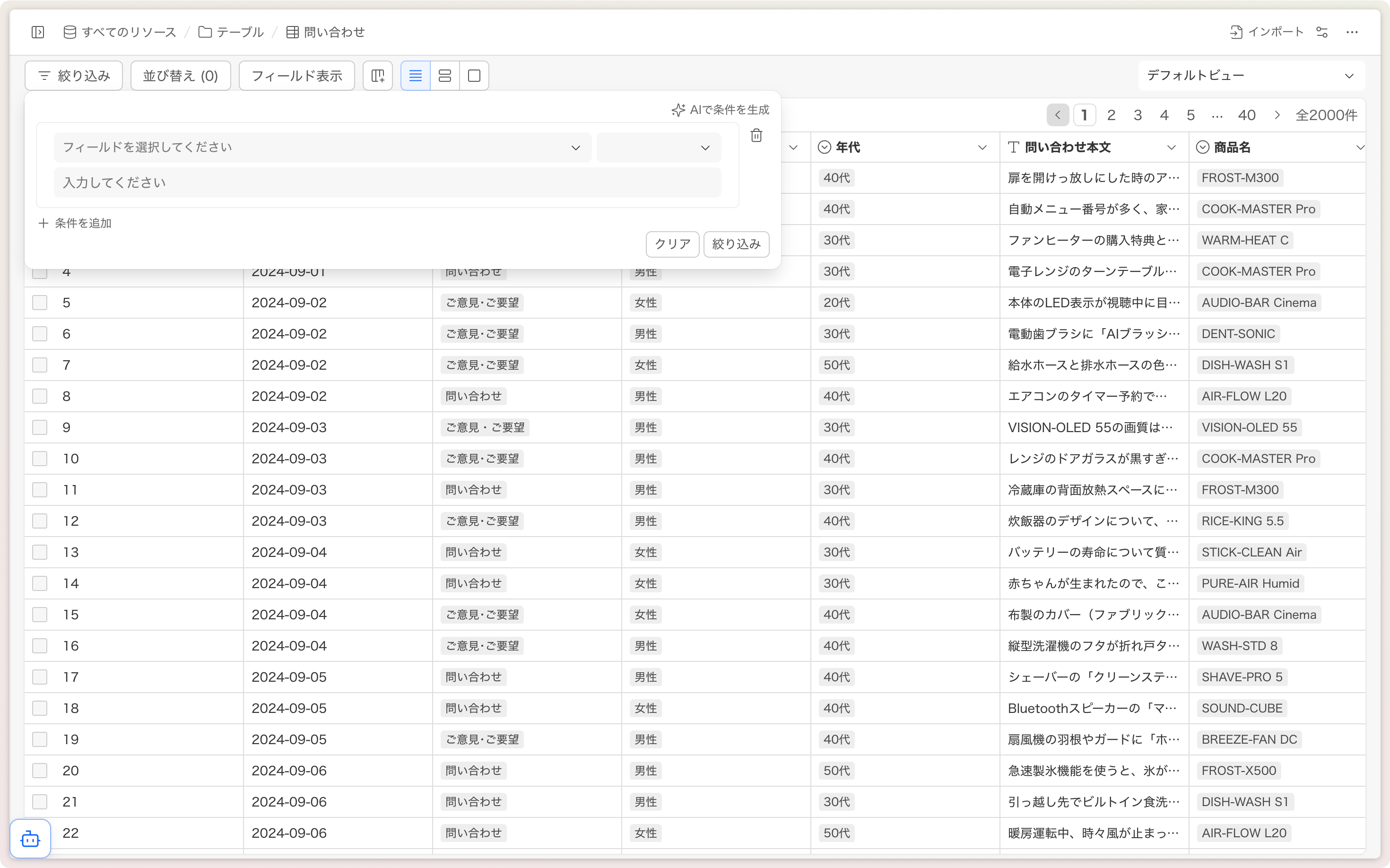The image size is (1390, 868).
Task: Navigate to テーブル breadcrumb
Action: tap(231, 32)
